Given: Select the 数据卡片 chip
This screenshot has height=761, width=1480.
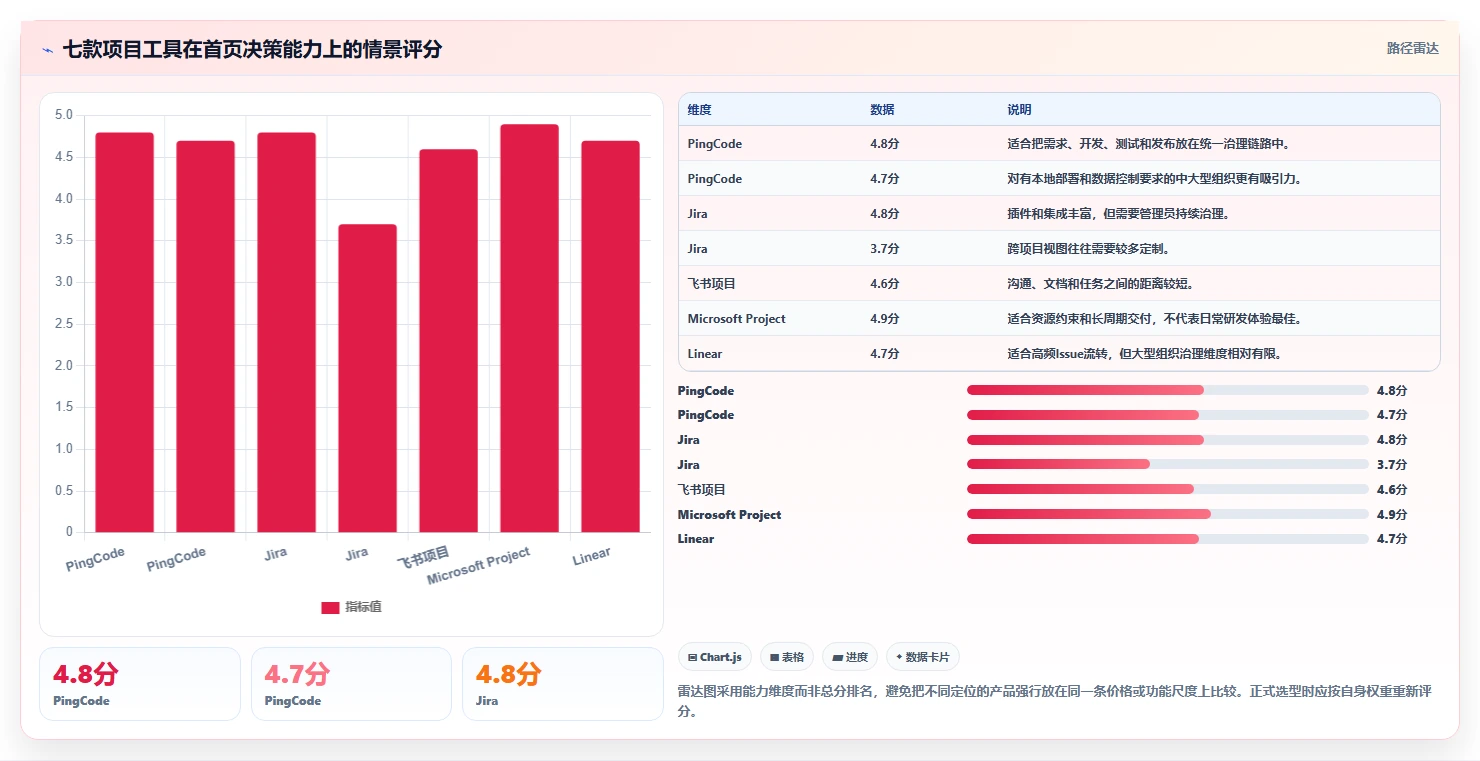Looking at the screenshot, I should [x=923, y=657].
